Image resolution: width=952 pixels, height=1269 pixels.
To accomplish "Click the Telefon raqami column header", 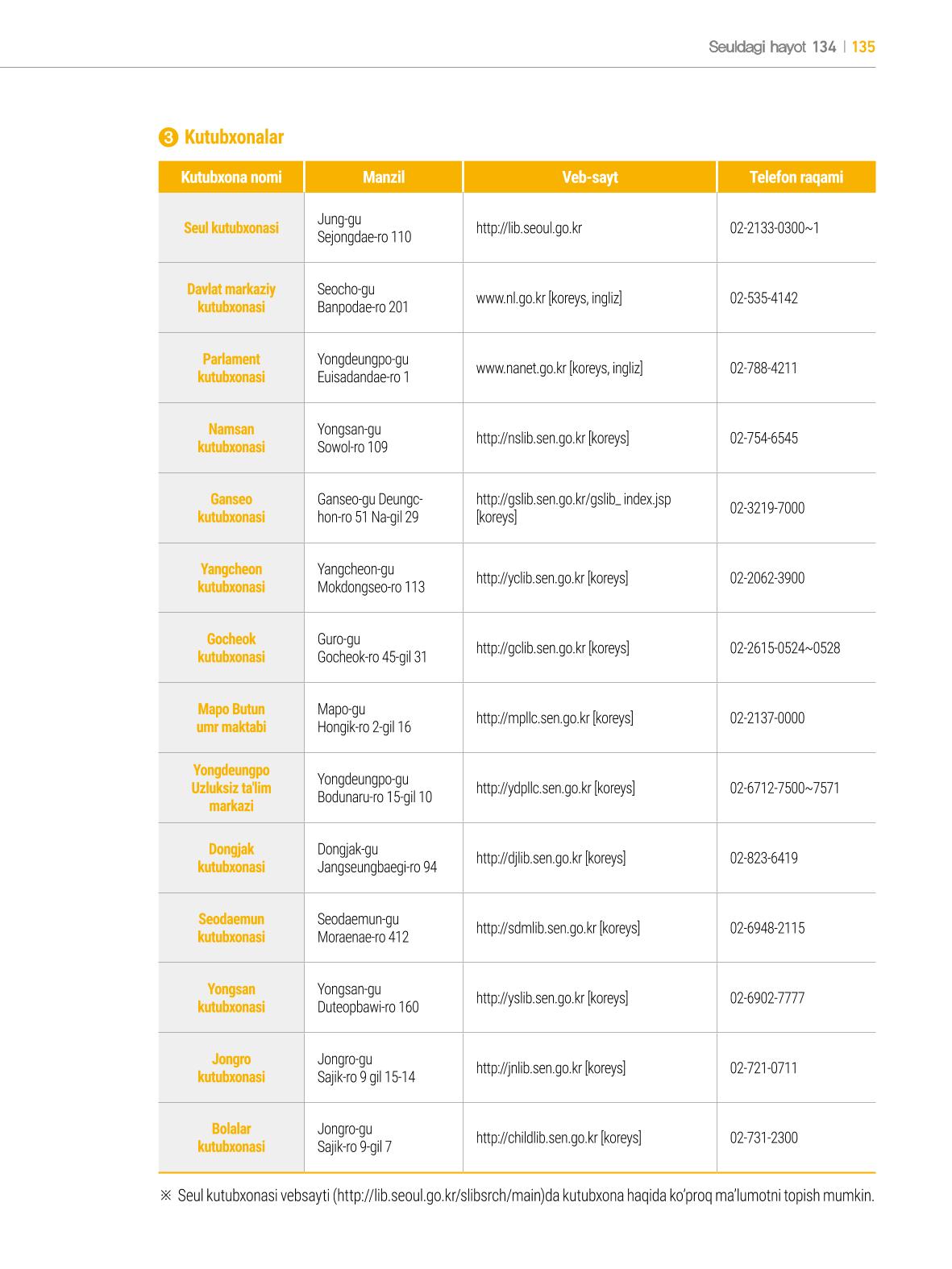I will tap(796, 177).
